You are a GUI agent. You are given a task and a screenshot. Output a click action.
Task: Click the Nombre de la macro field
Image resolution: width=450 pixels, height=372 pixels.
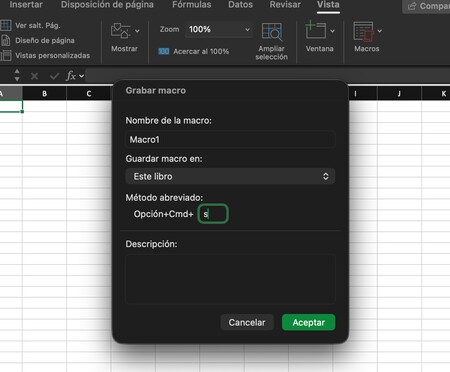click(x=230, y=139)
